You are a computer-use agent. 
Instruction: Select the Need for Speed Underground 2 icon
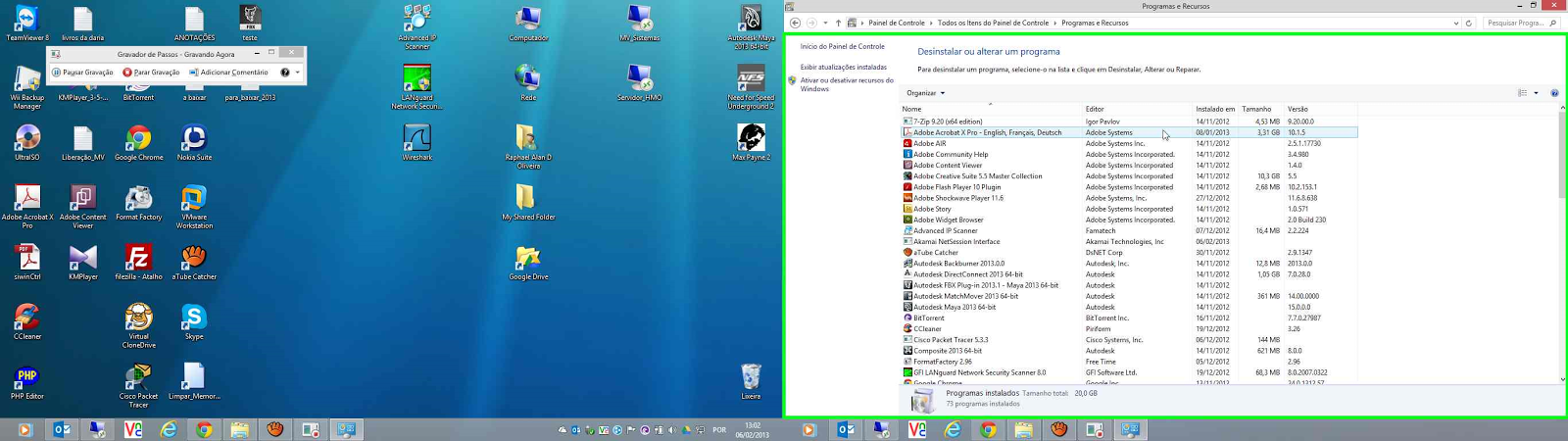751,88
